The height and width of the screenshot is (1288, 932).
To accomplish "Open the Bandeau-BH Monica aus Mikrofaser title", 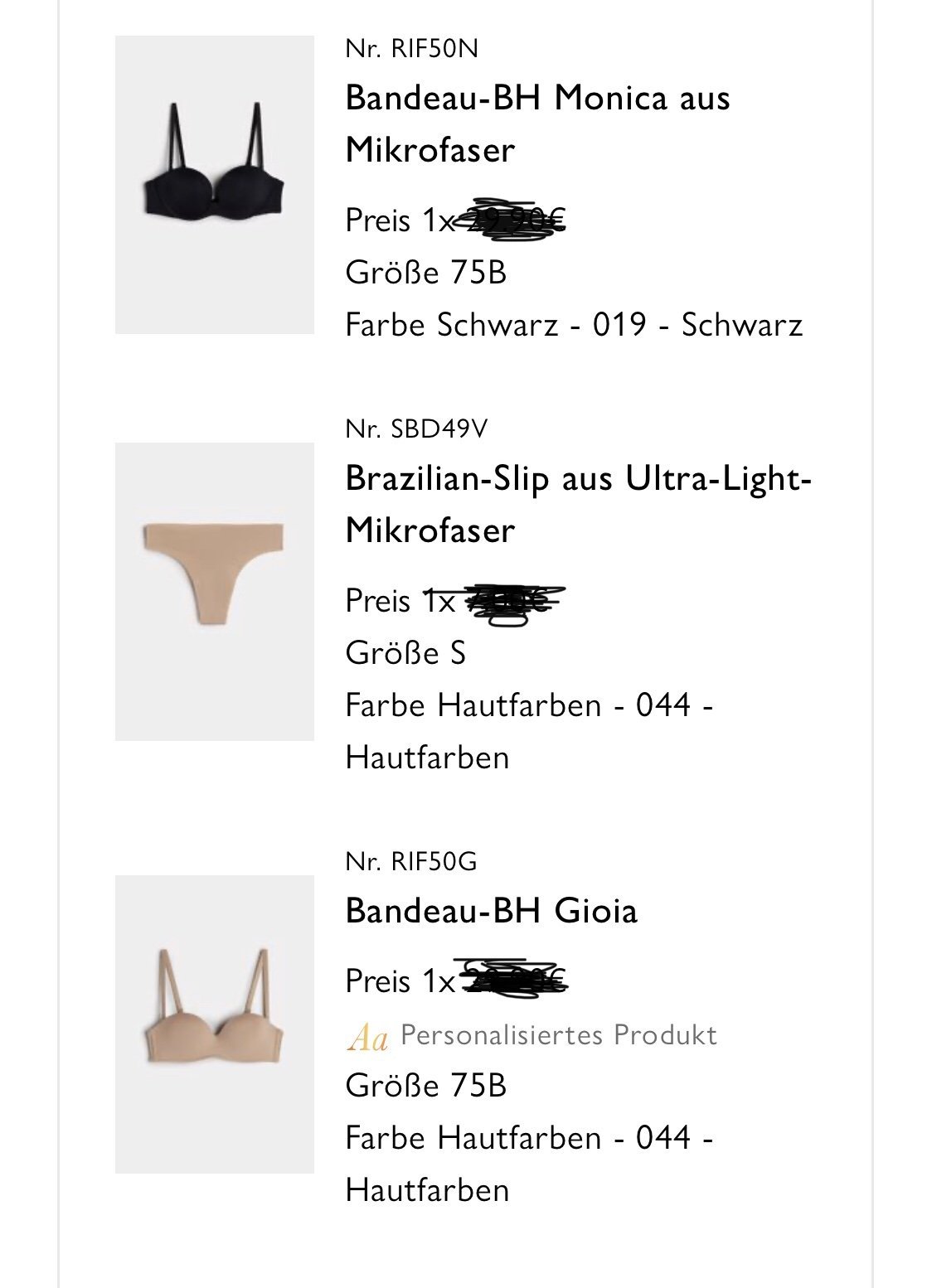I will click(537, 123).
